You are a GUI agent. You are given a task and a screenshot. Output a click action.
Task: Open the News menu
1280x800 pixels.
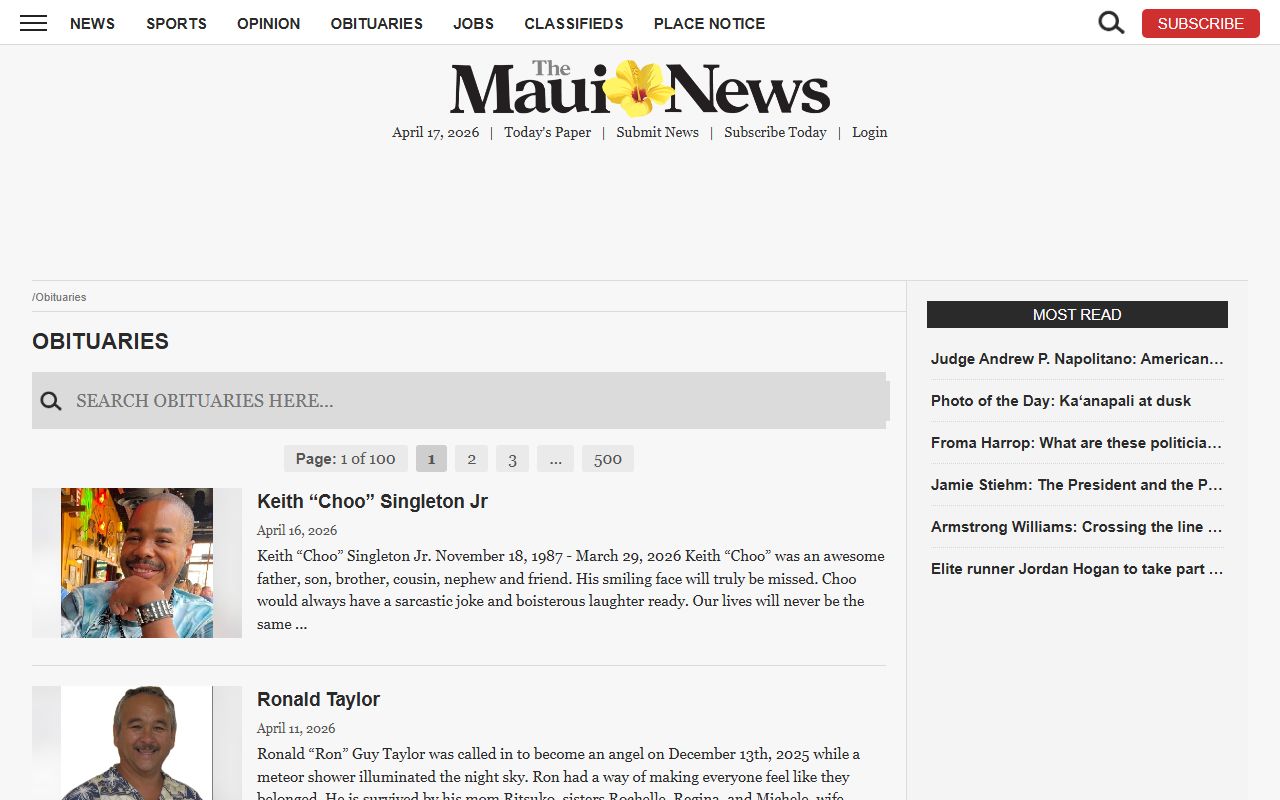click(x=92, y=23)
